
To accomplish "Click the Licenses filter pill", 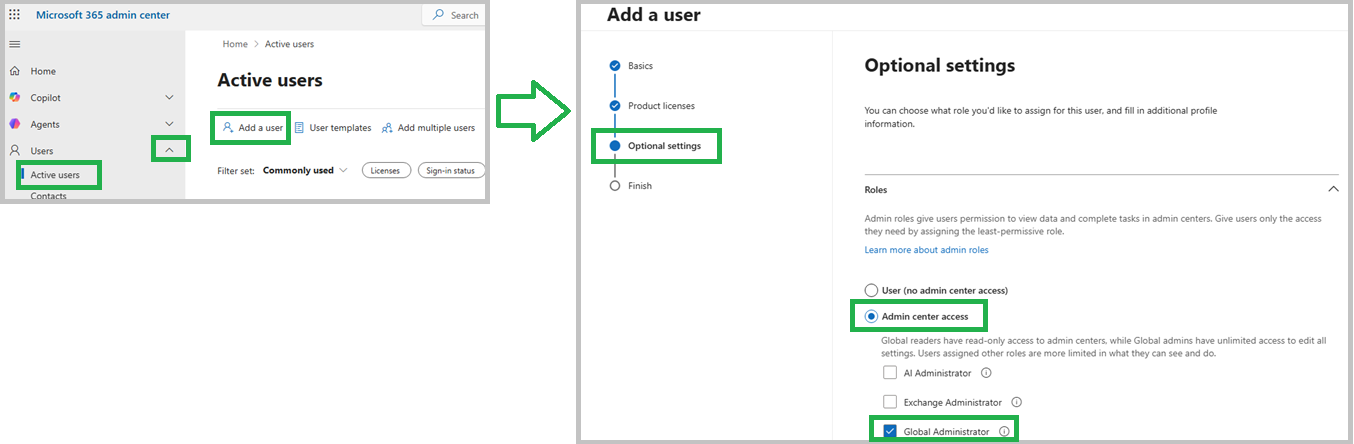I will click(x=385, y=171).
